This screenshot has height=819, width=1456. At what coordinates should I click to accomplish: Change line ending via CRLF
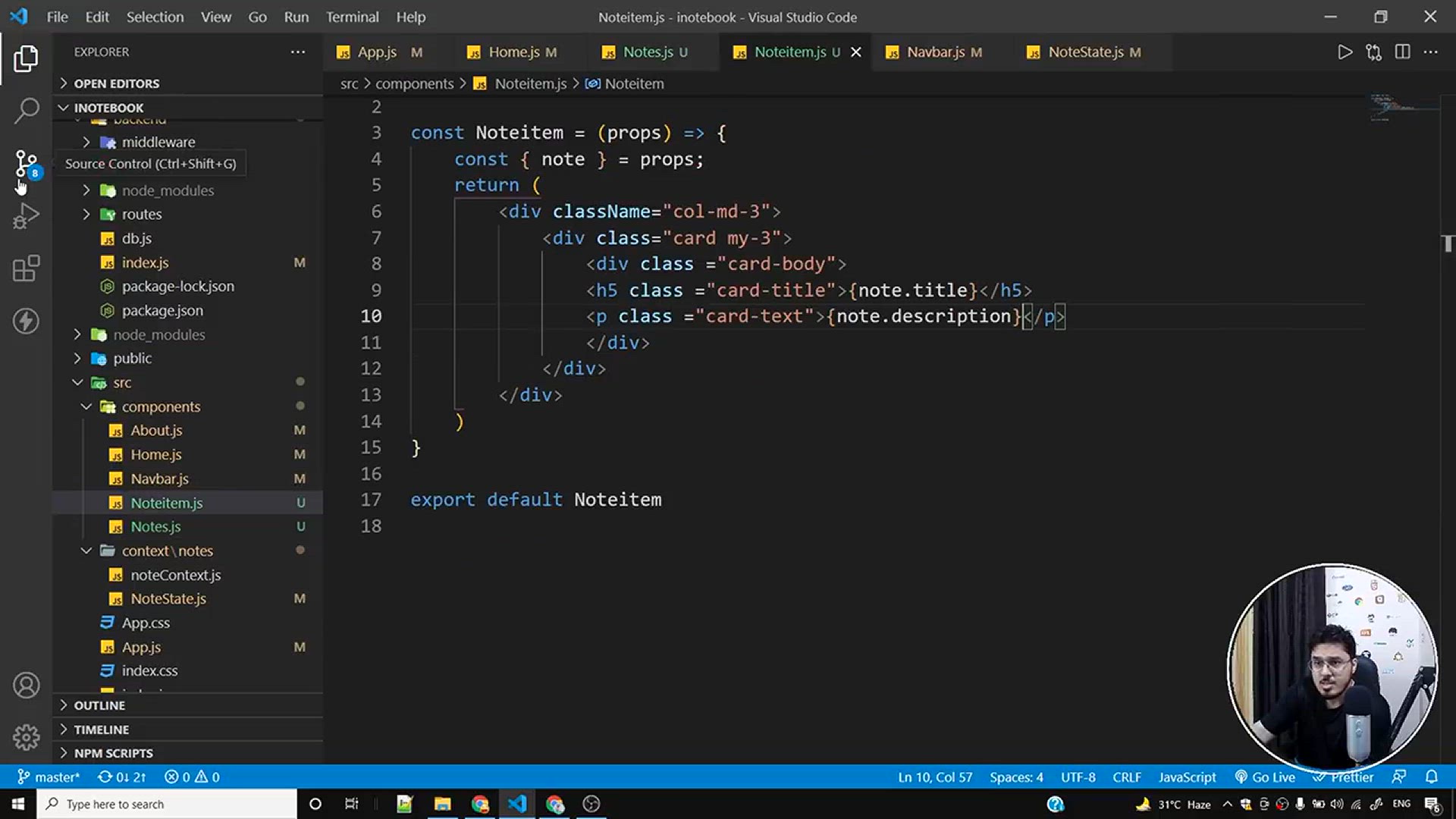coord(1127,777)
